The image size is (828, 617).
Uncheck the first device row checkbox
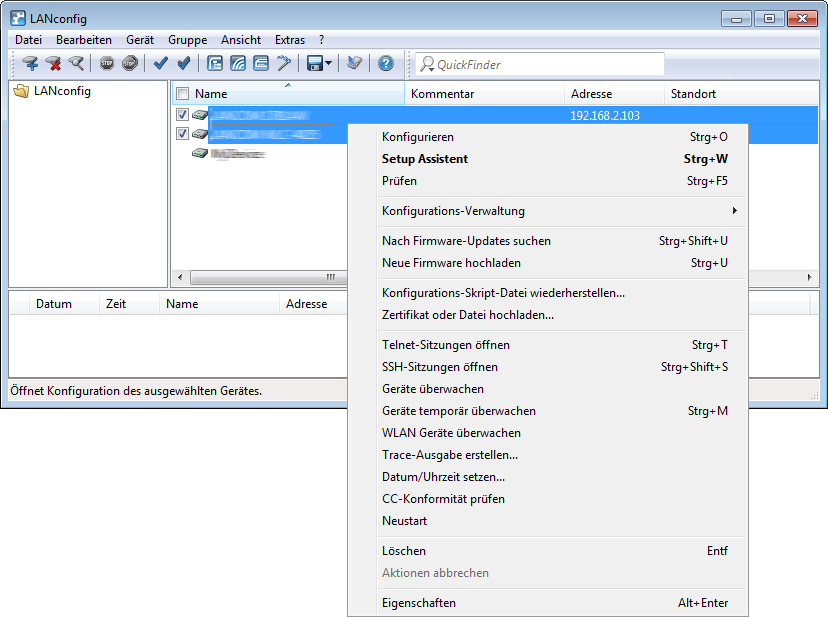click(x=182, y=115)
